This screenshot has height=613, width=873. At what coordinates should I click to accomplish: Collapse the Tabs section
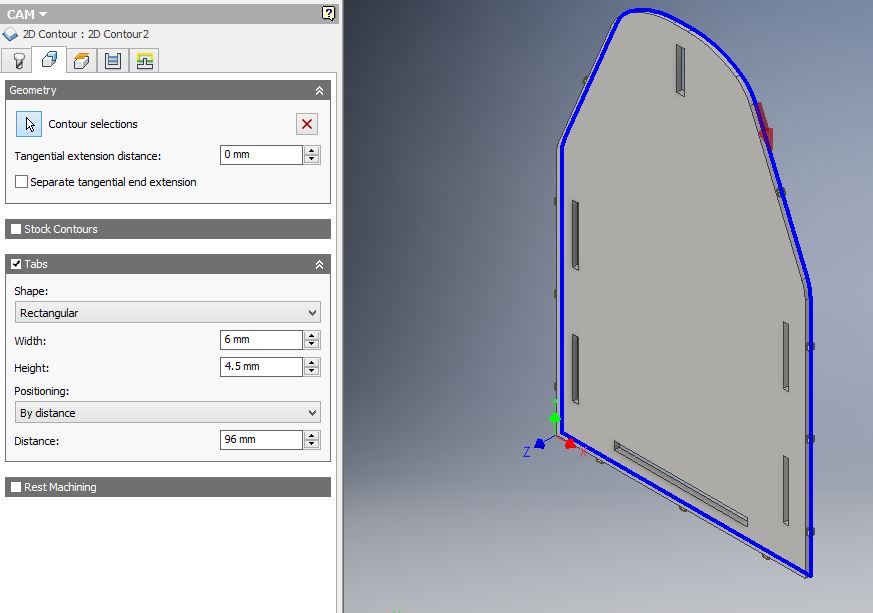(x=319, y=264)
